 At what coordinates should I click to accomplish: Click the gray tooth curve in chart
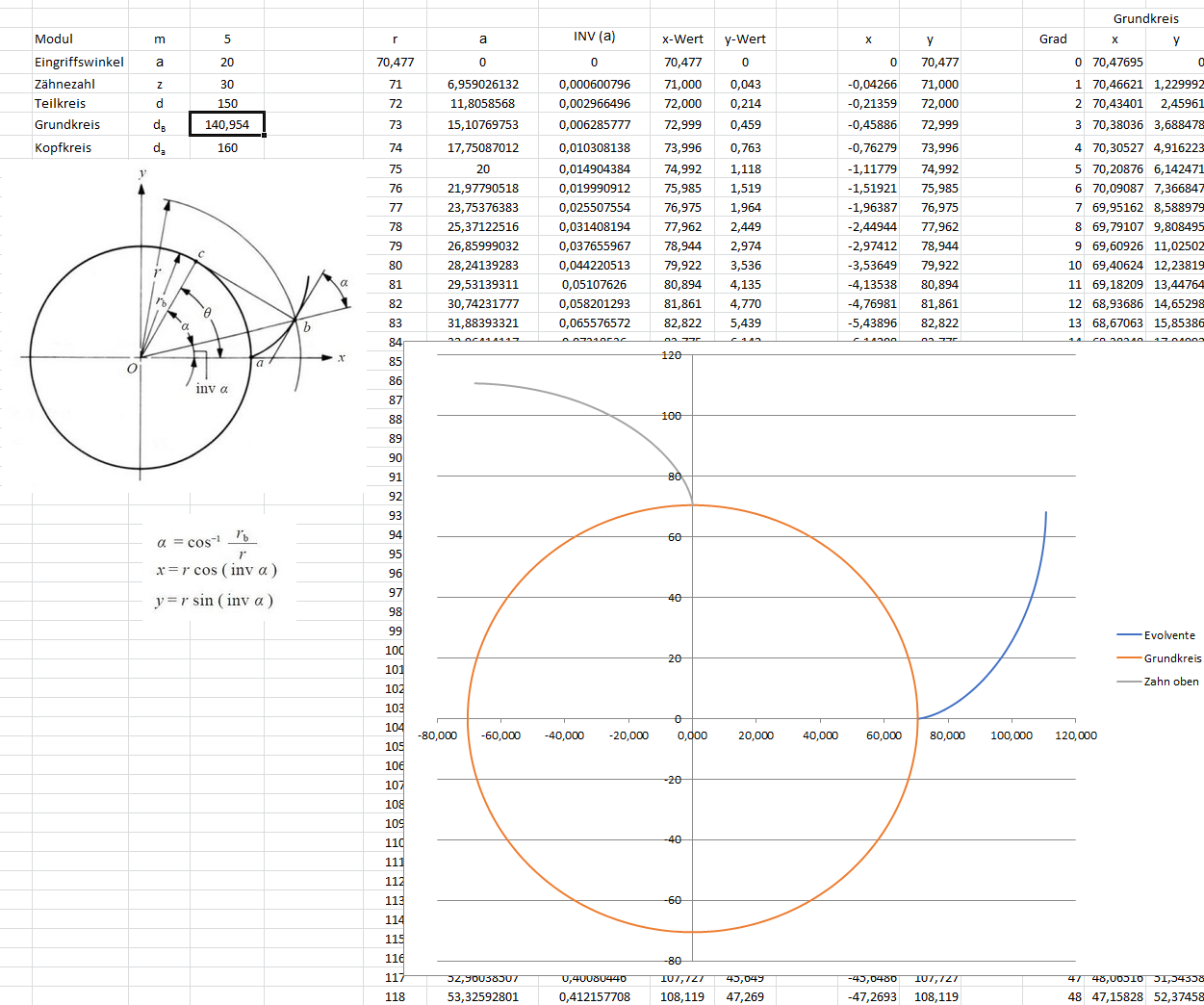click(577, 400)
